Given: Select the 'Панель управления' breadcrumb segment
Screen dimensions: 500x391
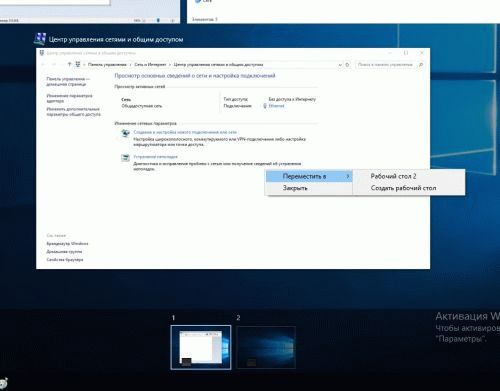Looking at the screenshot, I should 107,65.
